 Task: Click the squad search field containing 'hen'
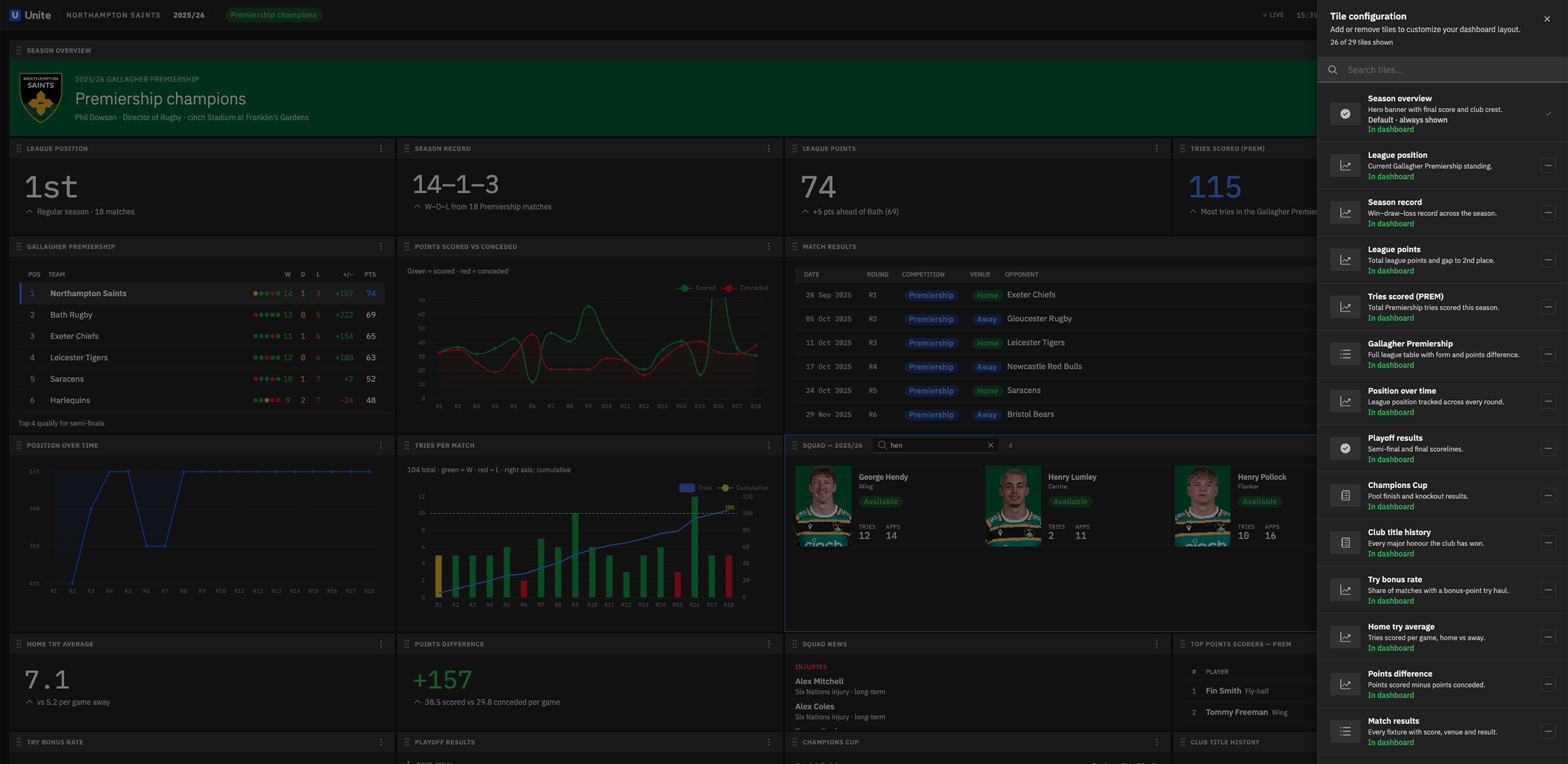(x=935, y=445)
